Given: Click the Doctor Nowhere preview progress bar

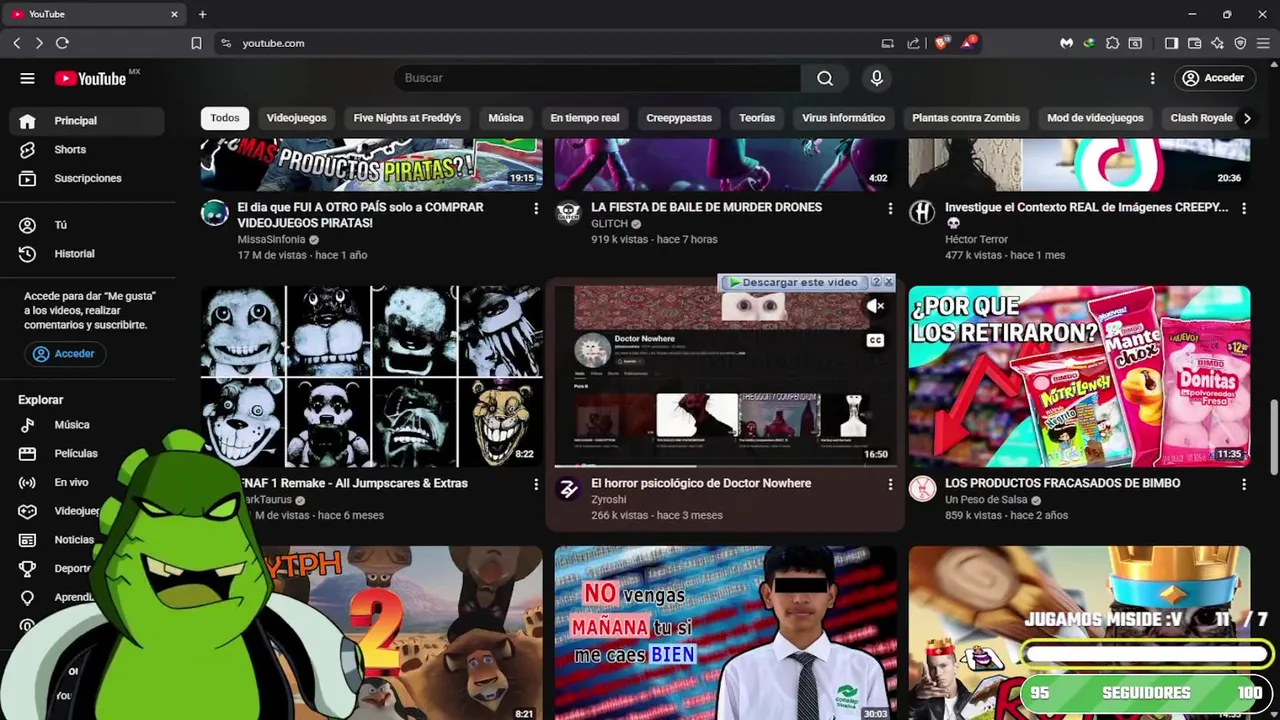Looking at the screenshot, I should pos(726,465).
